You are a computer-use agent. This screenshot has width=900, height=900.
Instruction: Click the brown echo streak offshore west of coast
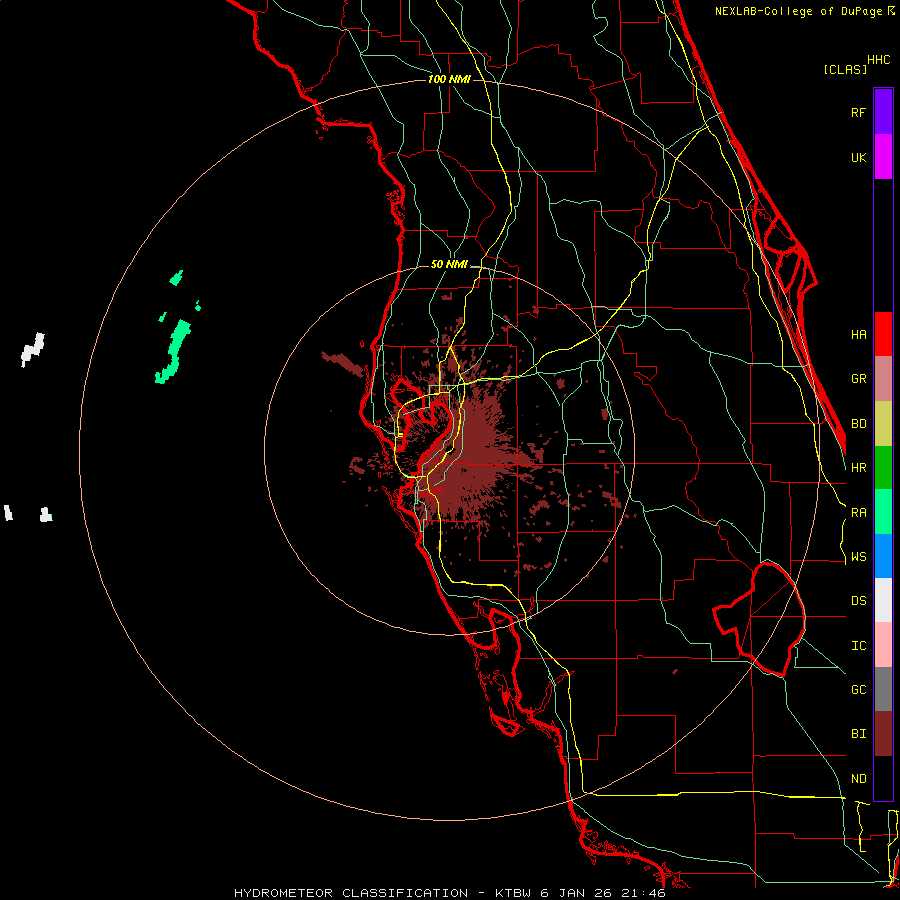(x=343, y=363)
